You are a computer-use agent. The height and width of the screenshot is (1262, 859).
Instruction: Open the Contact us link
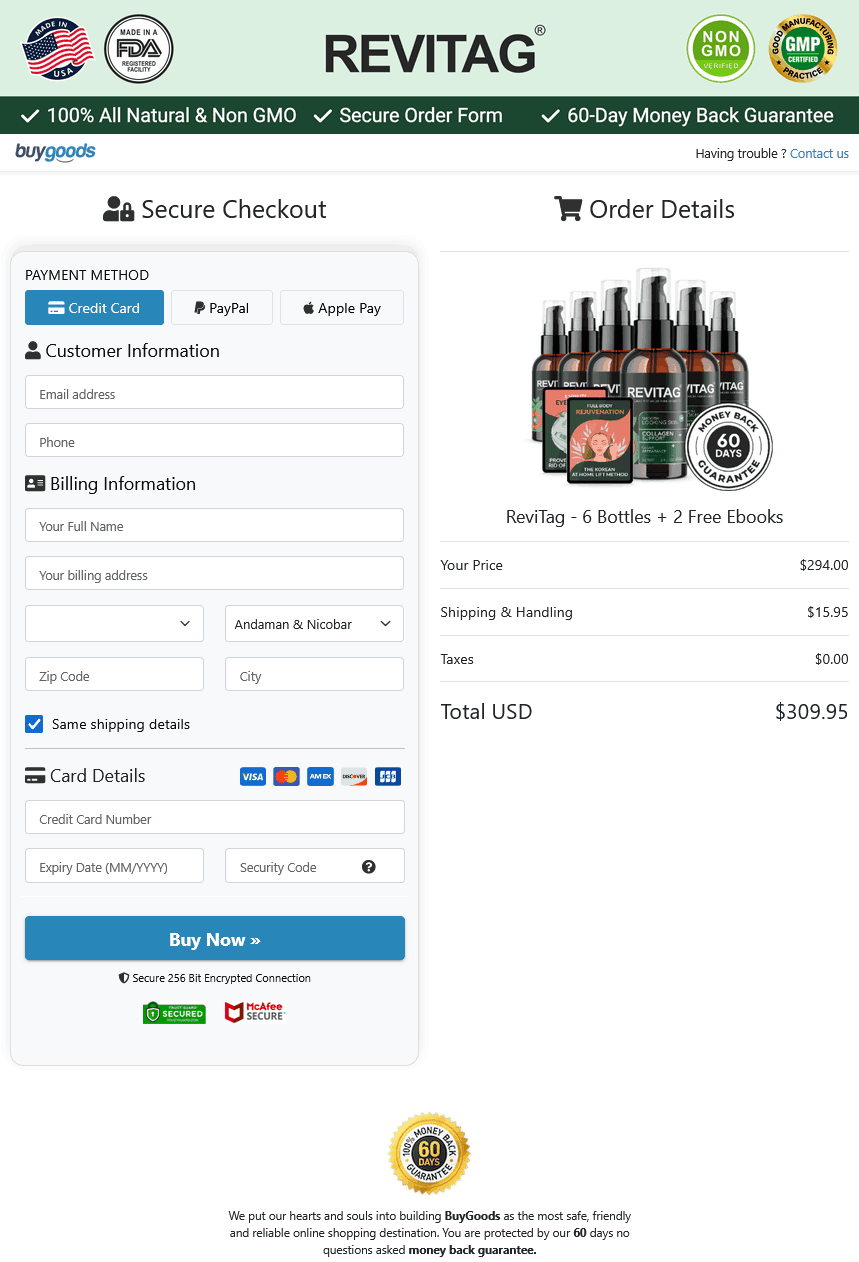[819, 154]
